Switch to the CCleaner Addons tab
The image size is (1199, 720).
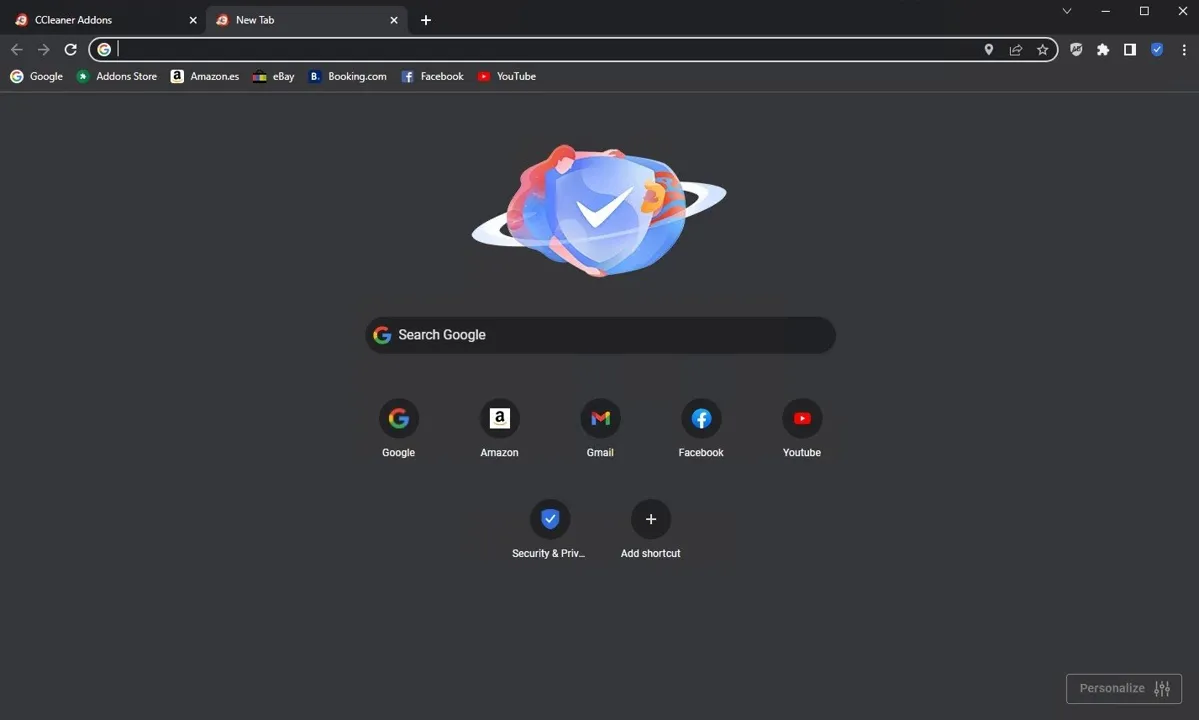(103, 21)
